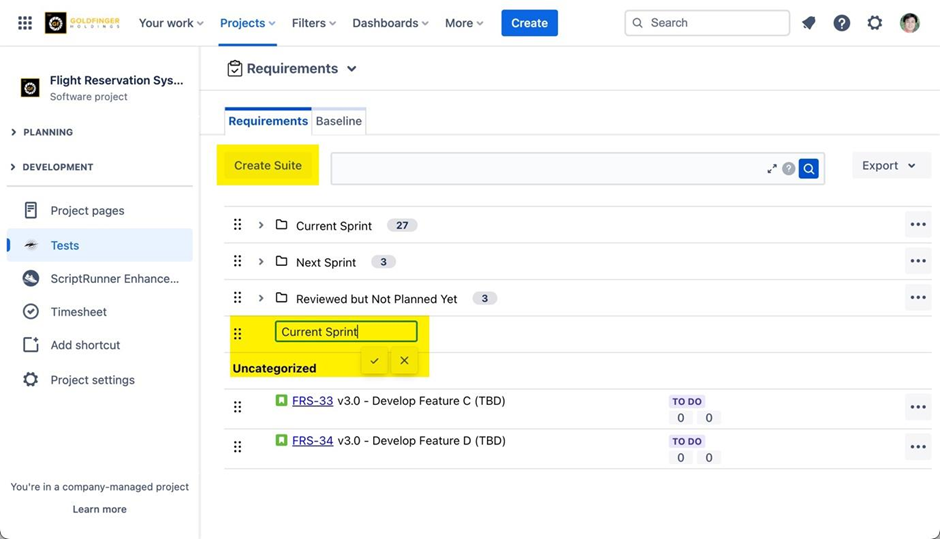
Task: Click the user profile avatar
Action: click(909, 23)
